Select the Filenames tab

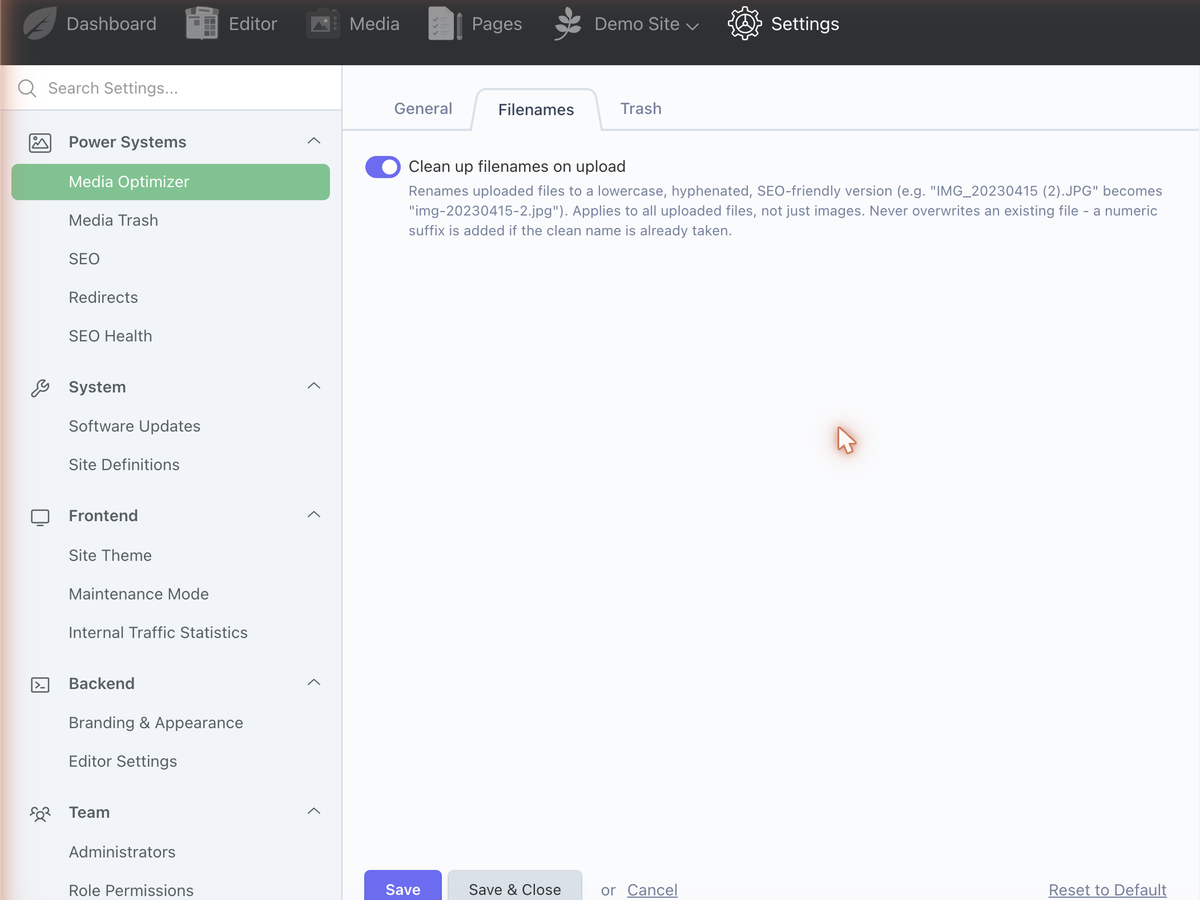click(536, 110)
